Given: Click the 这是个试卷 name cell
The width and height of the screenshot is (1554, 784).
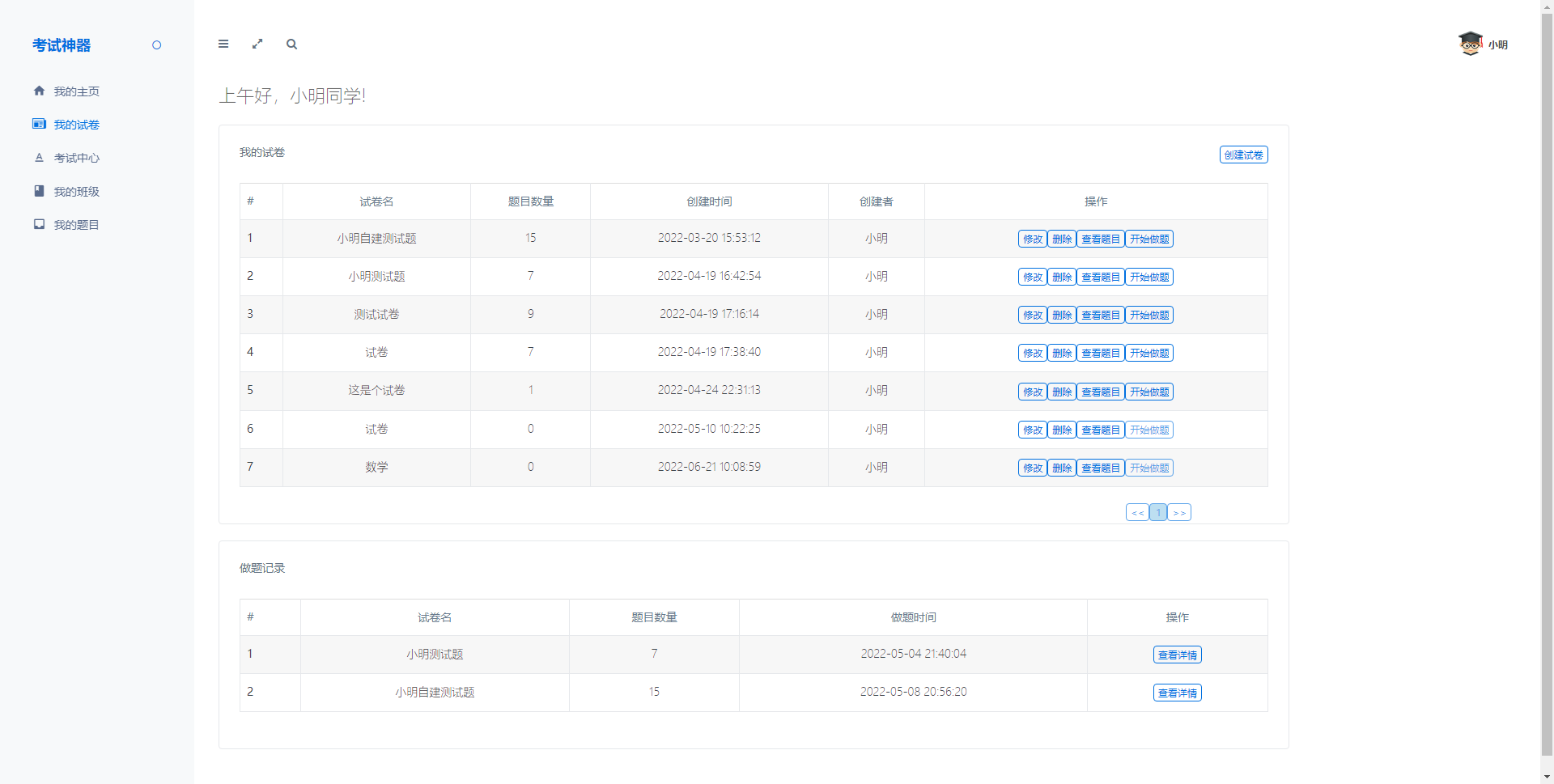Looking at the screenshot, I should coord(376,391).
